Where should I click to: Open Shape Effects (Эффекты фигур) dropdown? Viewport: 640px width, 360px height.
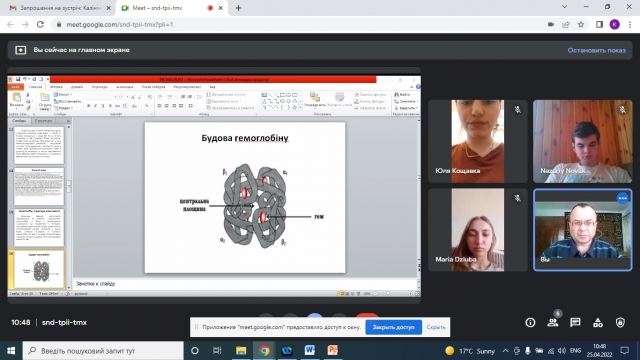(371, 108)
